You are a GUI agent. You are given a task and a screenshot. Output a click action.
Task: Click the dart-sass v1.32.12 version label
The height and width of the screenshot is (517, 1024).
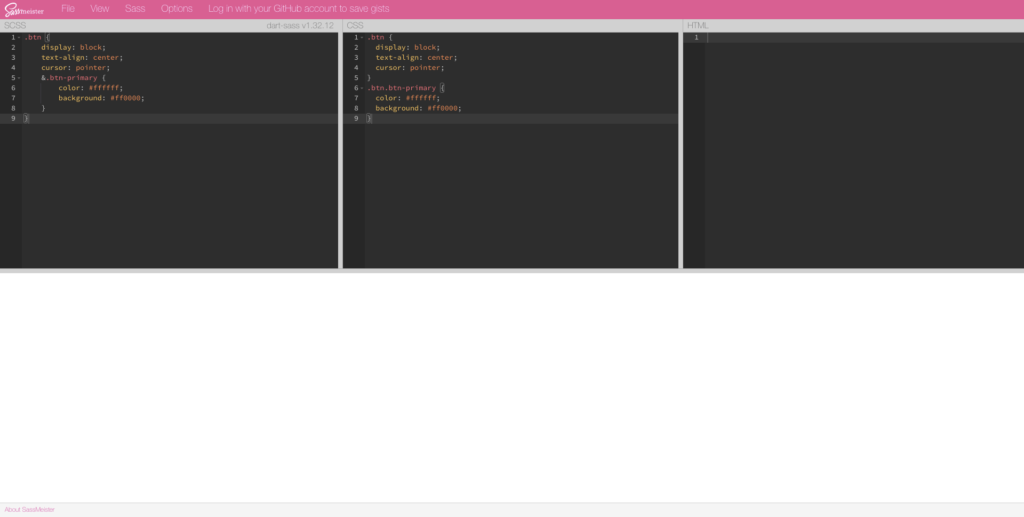point(300,25)
